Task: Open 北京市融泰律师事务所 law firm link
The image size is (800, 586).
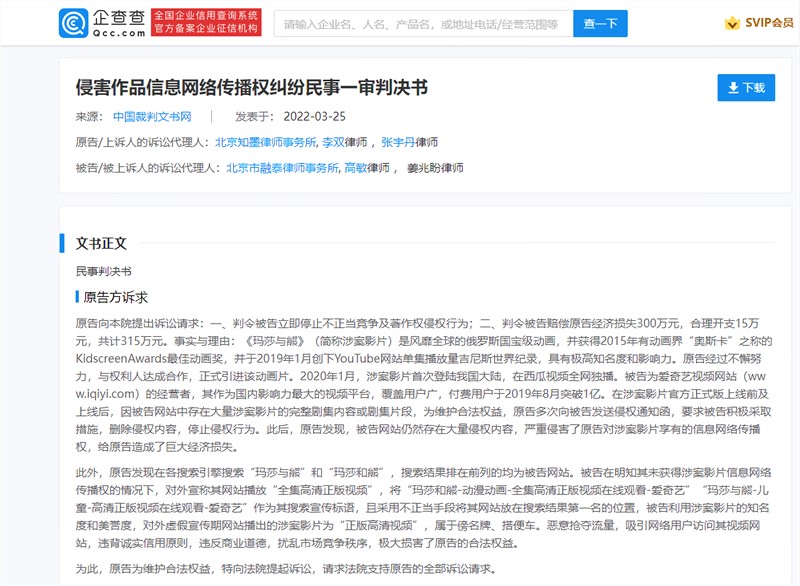Action: coord(282,168)
